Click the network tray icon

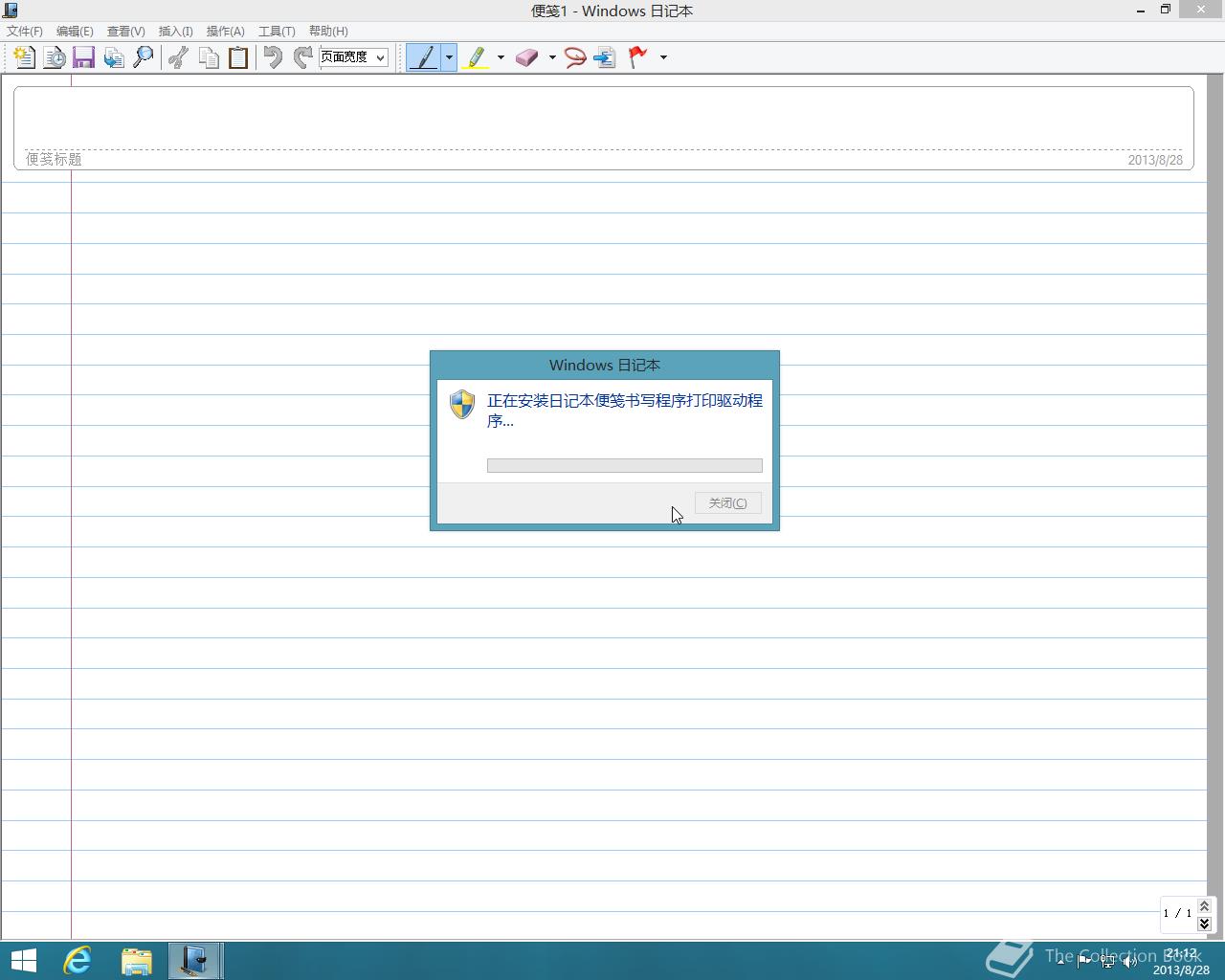1107,962
